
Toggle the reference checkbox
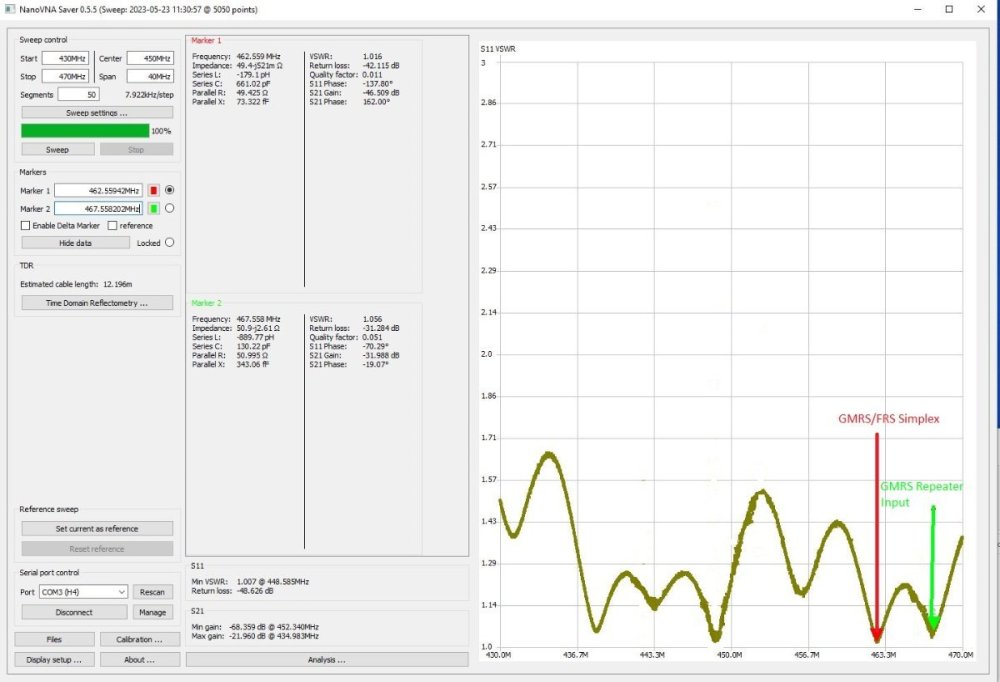tap(112, 226)
